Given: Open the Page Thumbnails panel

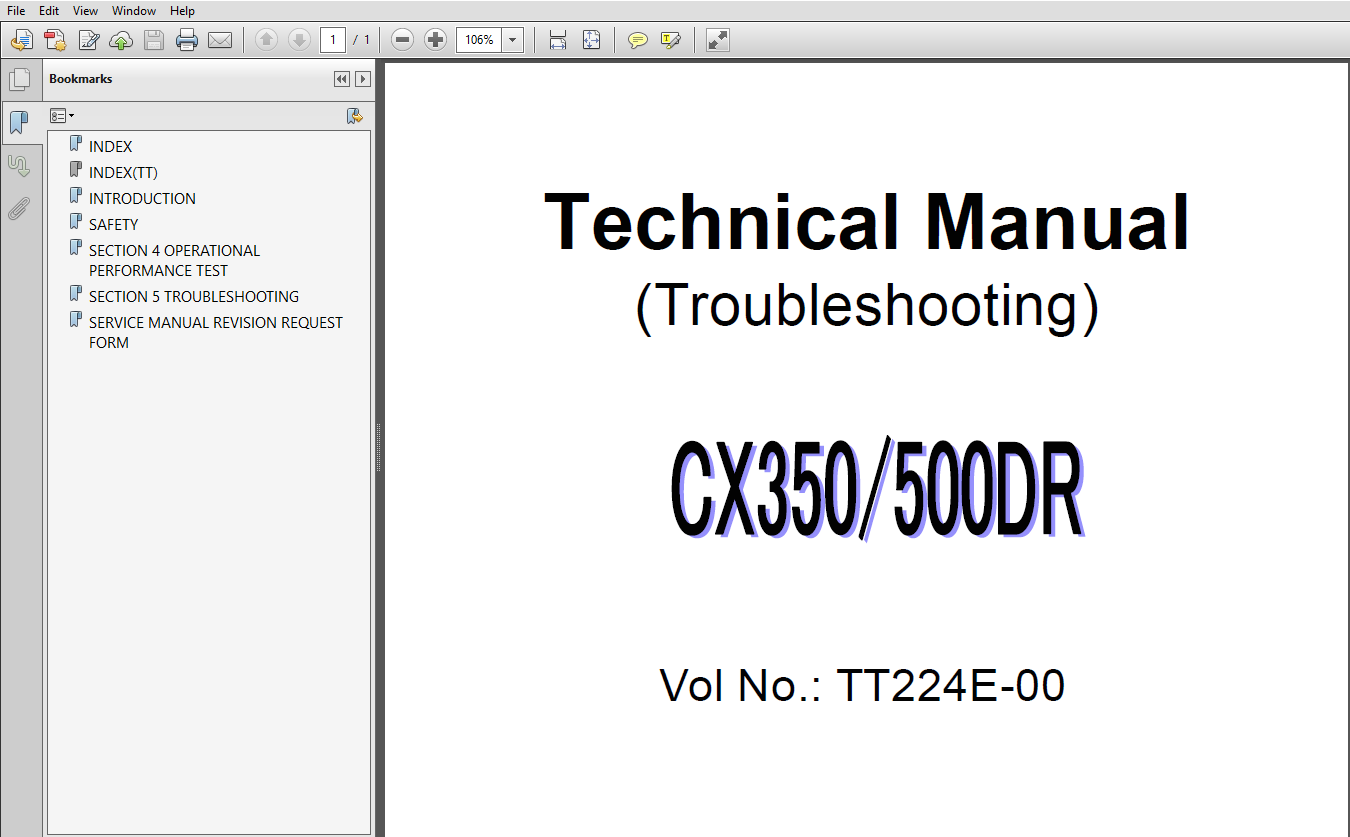Looking at the screenshot, I should point(19,80).
